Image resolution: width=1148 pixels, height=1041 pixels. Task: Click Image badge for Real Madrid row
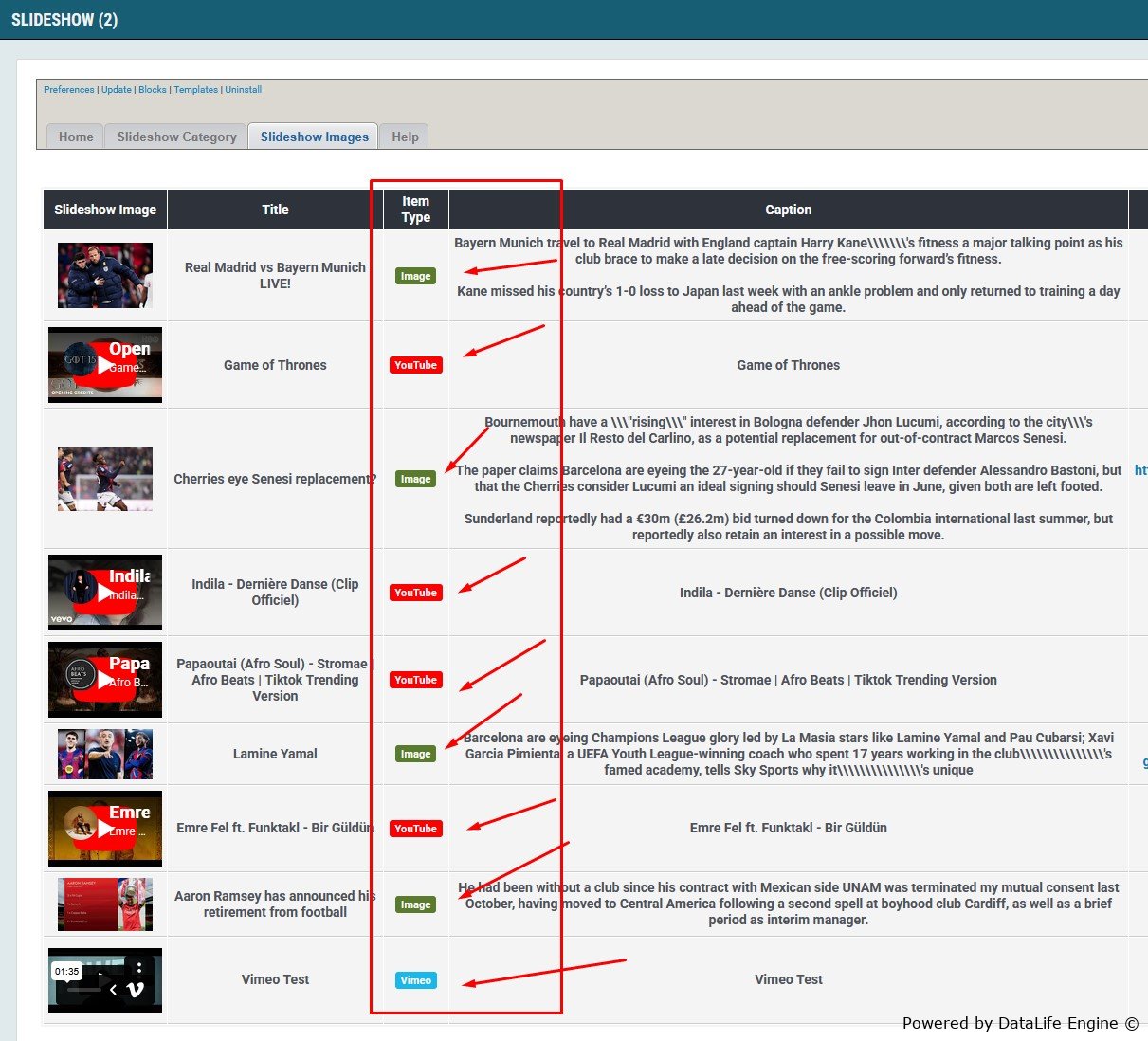point(415,276)
